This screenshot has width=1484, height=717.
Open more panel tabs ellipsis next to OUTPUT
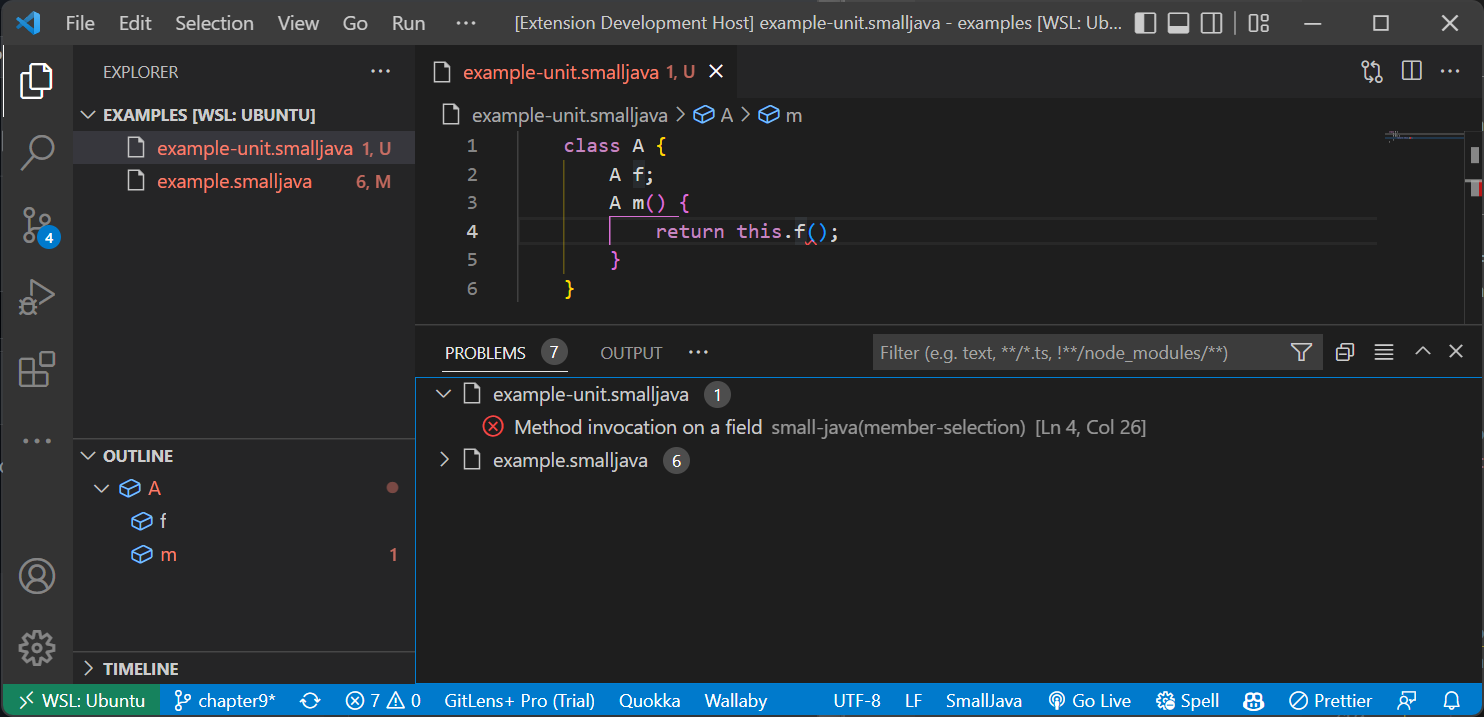coord(698,352)
